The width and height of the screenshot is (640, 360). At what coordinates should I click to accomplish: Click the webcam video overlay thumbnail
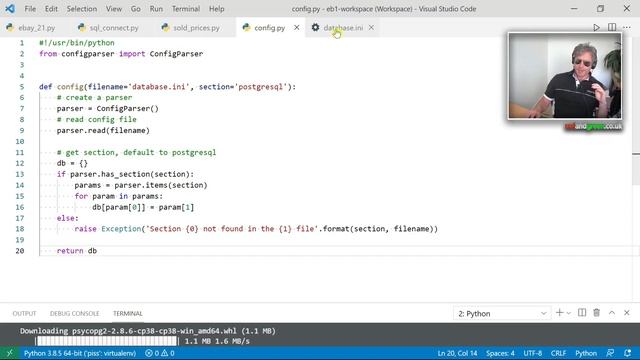click(565, 76)
